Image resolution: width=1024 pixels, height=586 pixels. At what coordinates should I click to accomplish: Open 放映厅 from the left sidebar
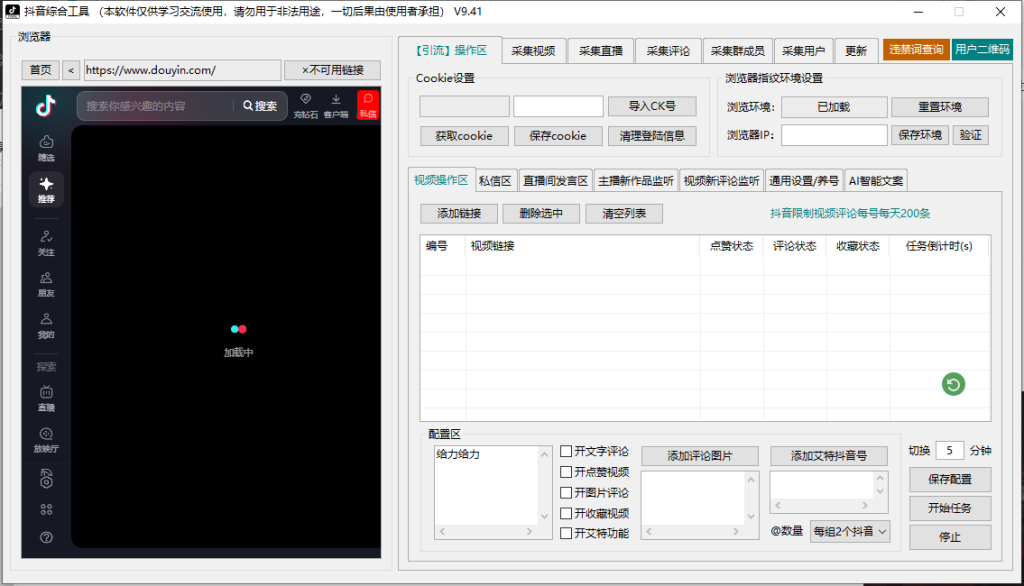coord(46,438)
